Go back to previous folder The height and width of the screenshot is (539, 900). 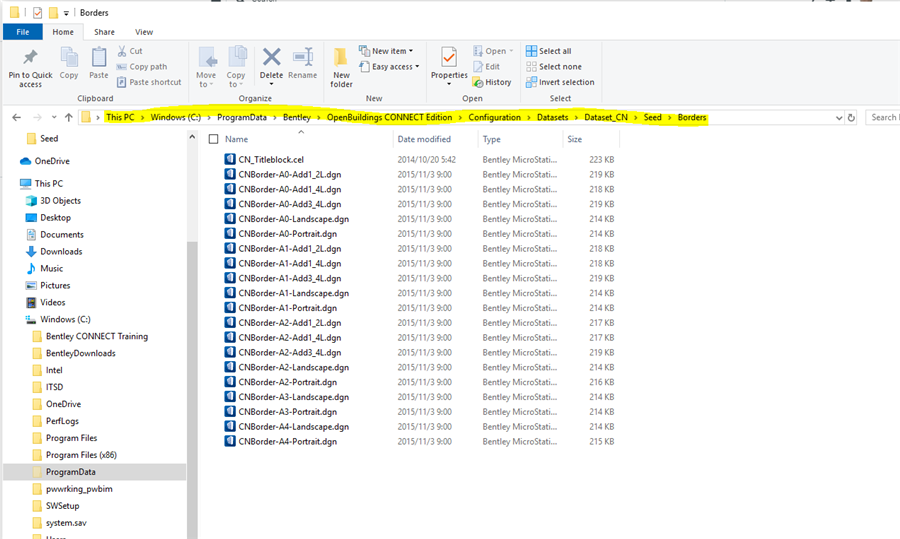[x=17, y=117]
